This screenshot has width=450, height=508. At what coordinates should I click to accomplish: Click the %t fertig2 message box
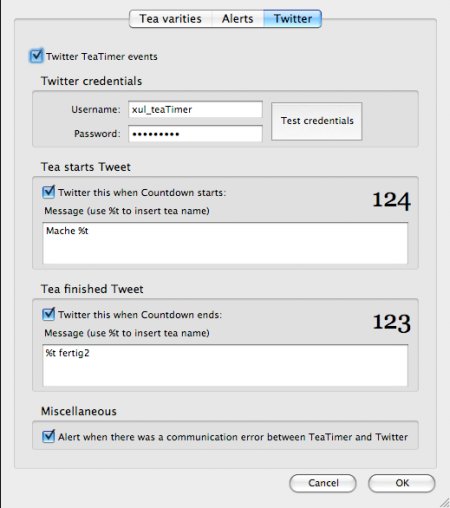pyautogui.click(x=225, y=366)
